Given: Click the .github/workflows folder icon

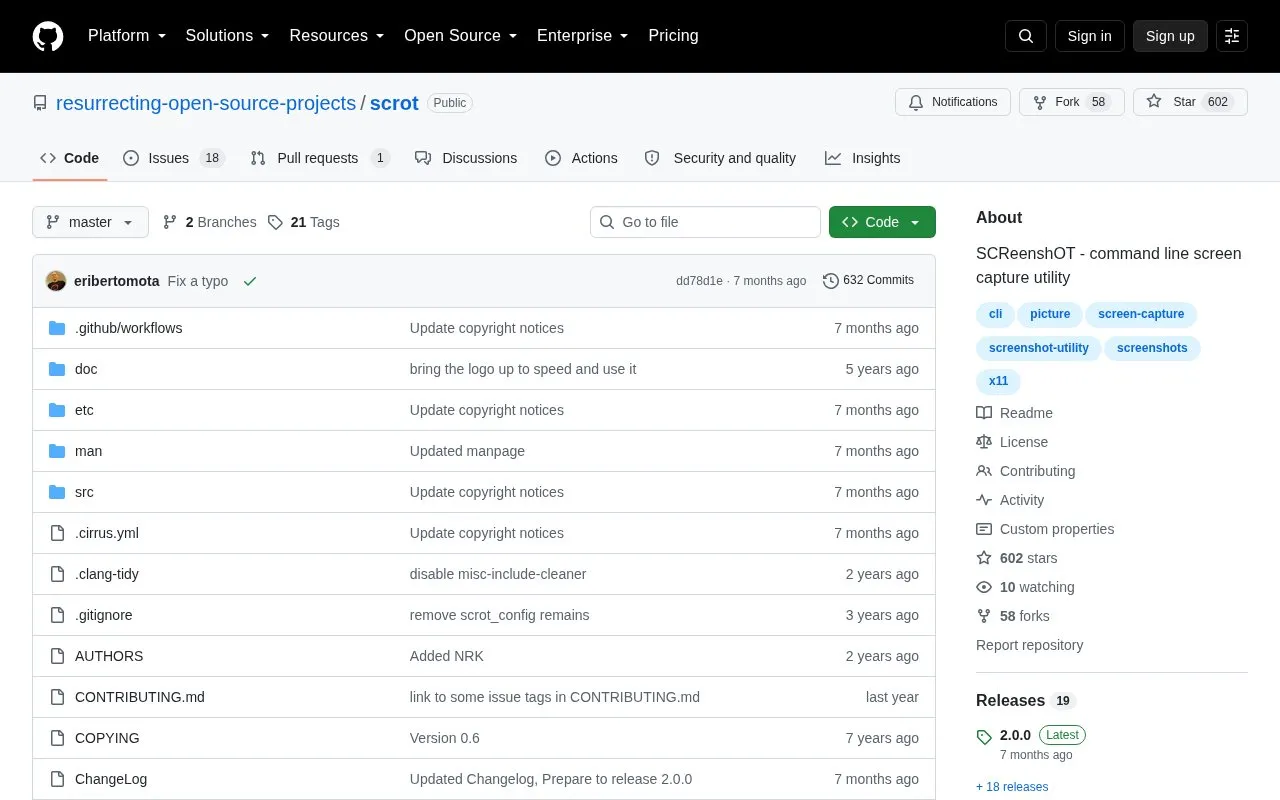Looking at the screenshot, I should click(57, 328).
